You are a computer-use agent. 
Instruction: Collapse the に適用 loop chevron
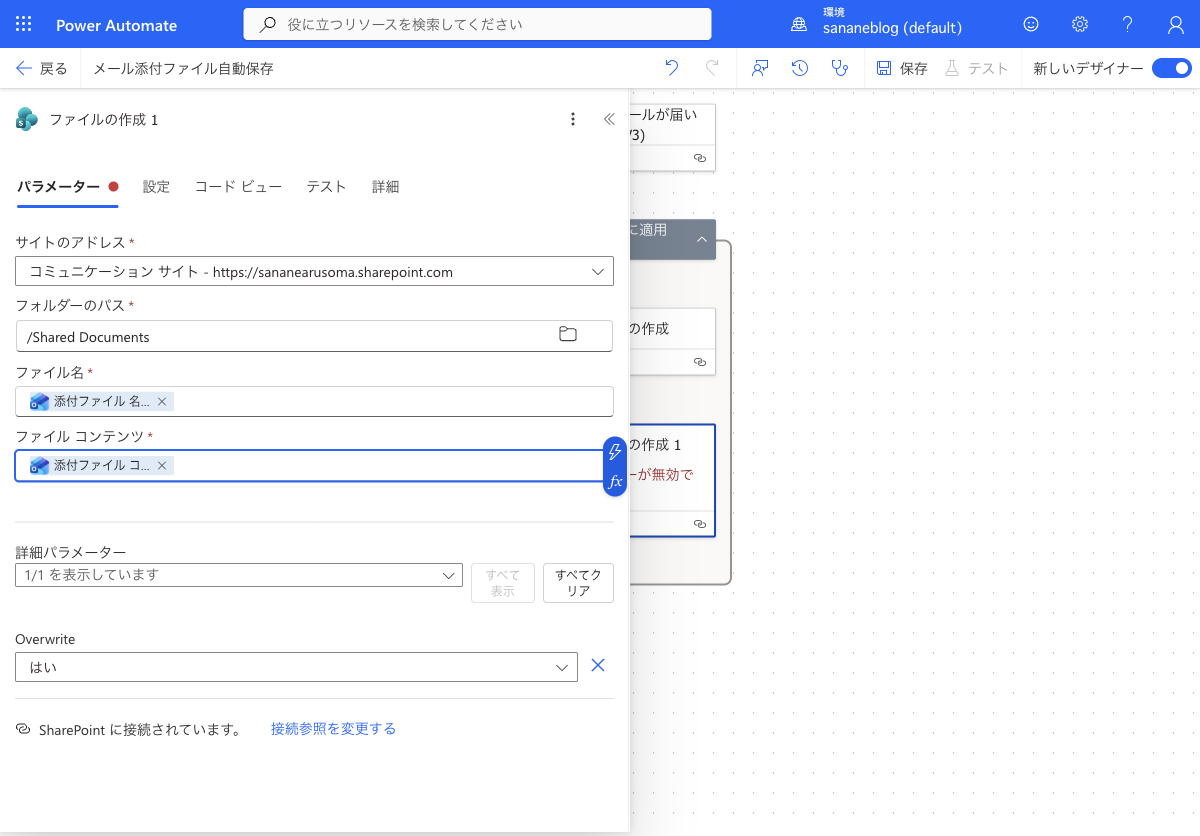[x=702, y=239]
